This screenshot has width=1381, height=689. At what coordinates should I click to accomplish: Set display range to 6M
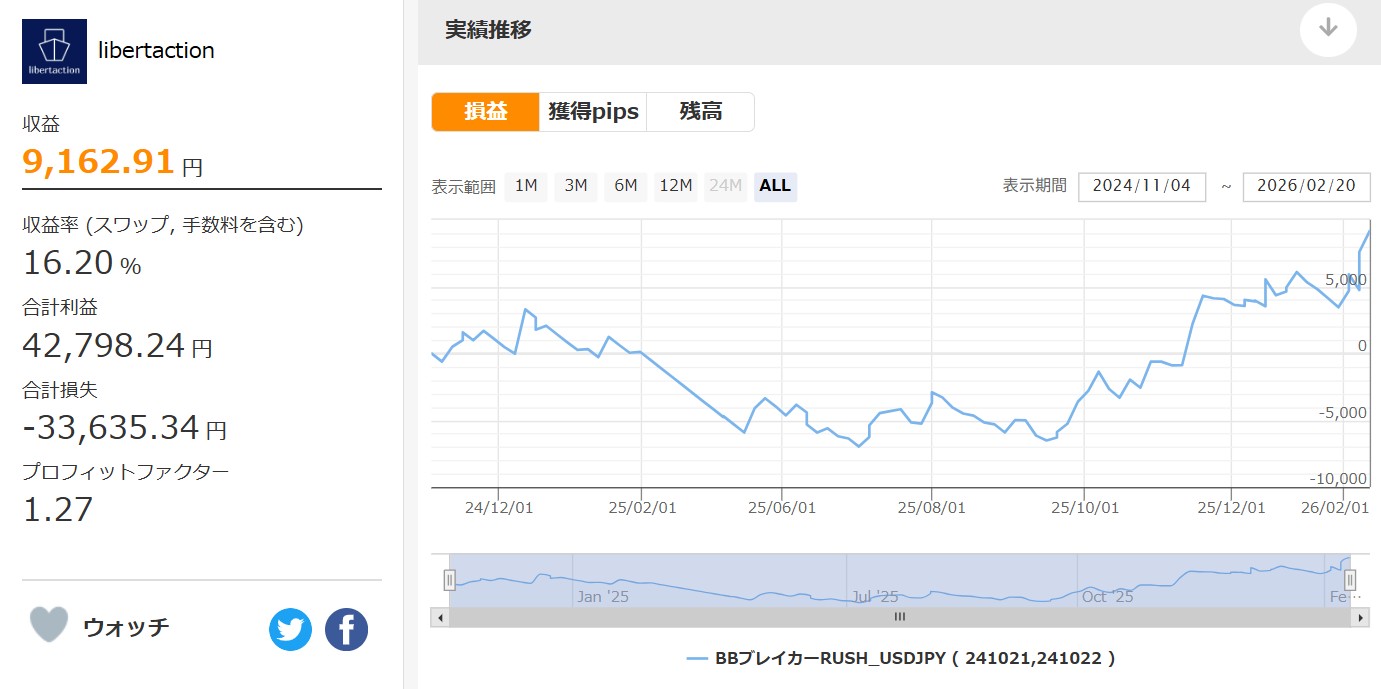[626, 186]
